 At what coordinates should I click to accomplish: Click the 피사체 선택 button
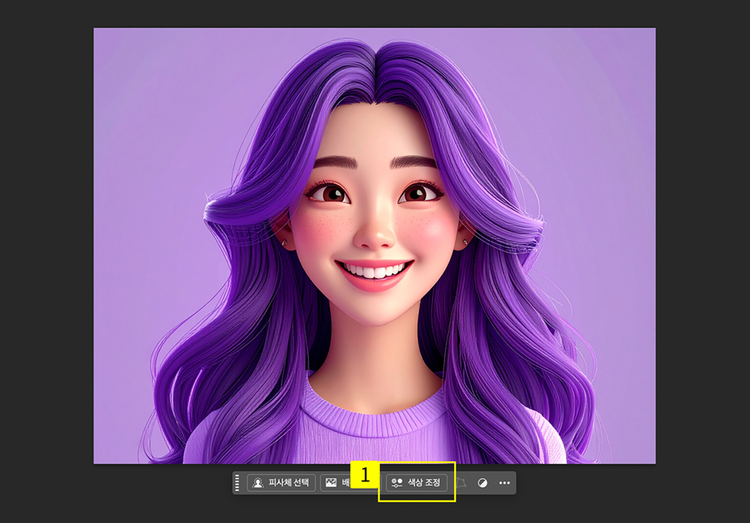(x=281, y=483)
